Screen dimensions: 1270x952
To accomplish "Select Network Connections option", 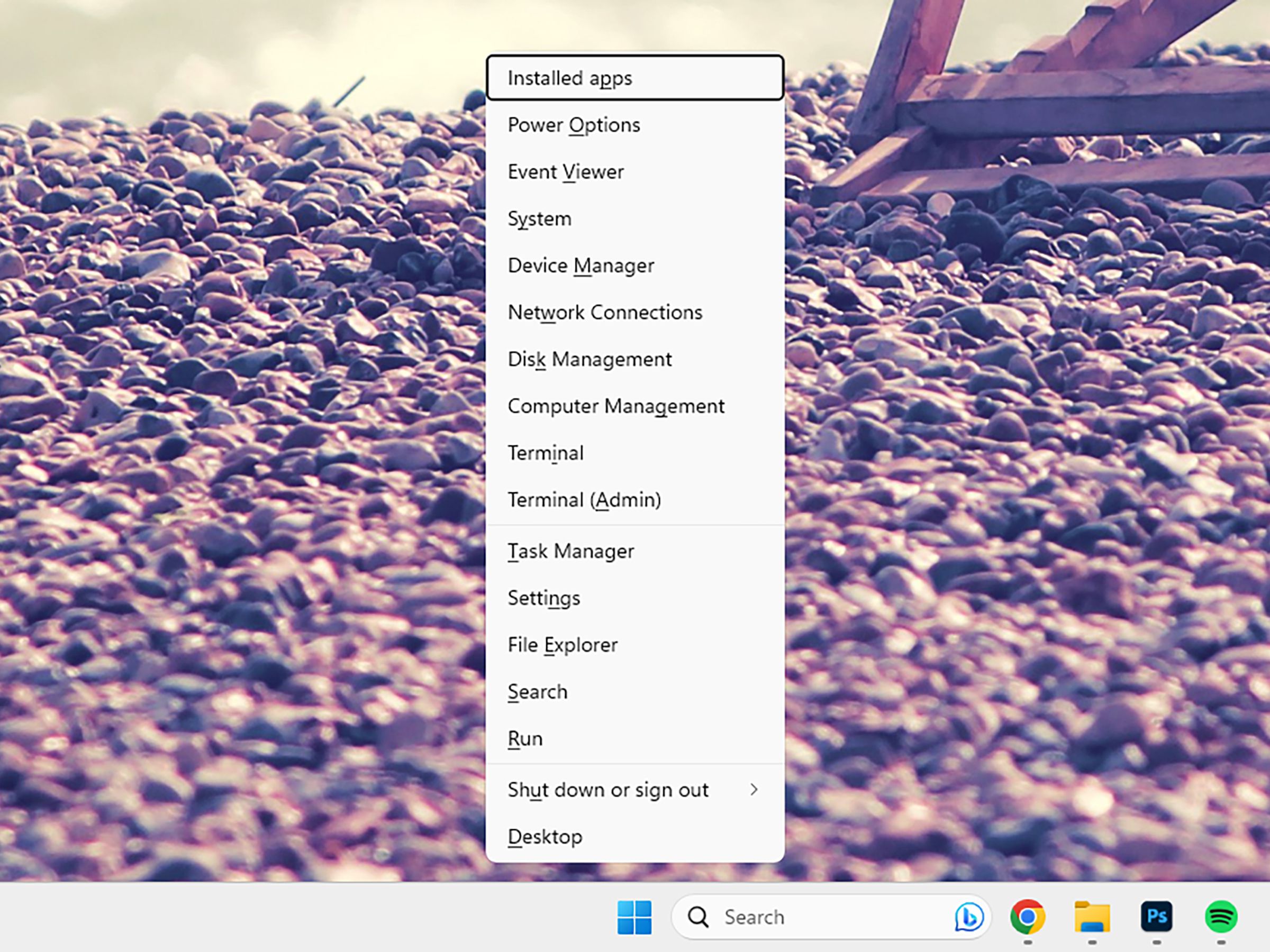I will (x=605, y=312).
